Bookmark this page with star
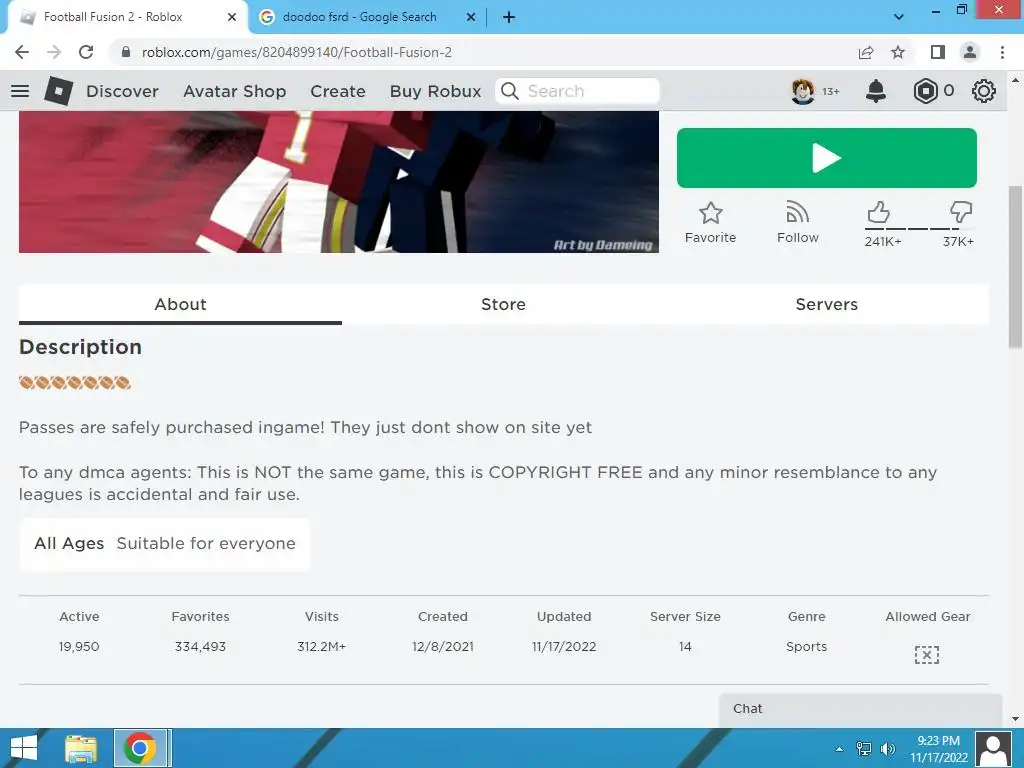 pyautogui.click(x=898, y=52)
